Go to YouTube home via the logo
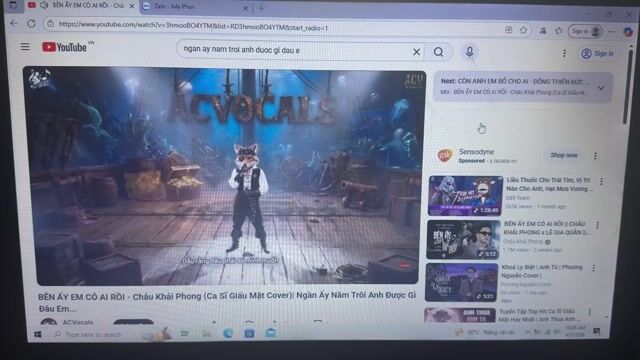Image resolution: width=640 pixels, height=360 pixels. [x=64, y=47]
